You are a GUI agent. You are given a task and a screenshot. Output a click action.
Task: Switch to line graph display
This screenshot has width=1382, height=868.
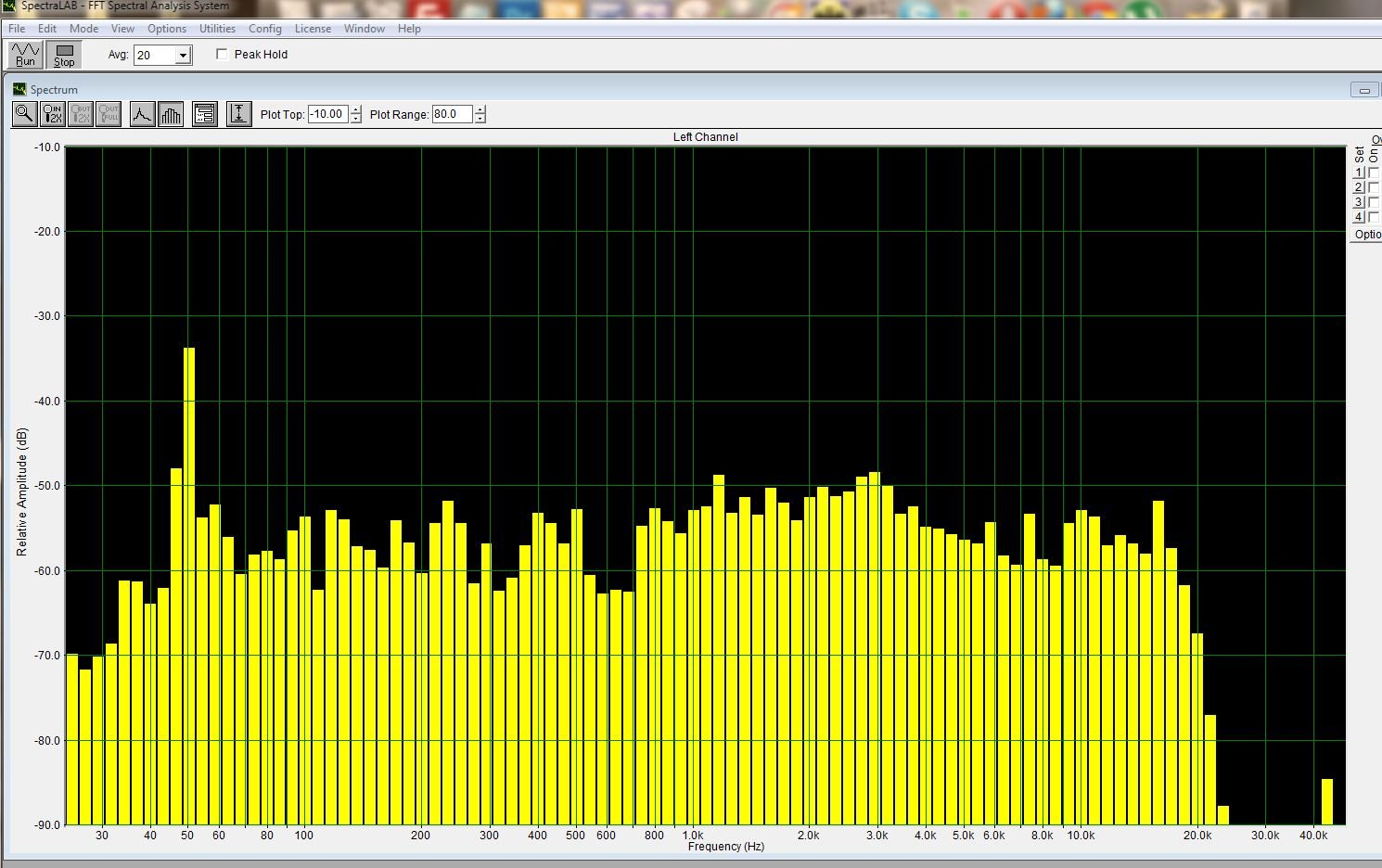pyautogui.click(x=142, y=114)
